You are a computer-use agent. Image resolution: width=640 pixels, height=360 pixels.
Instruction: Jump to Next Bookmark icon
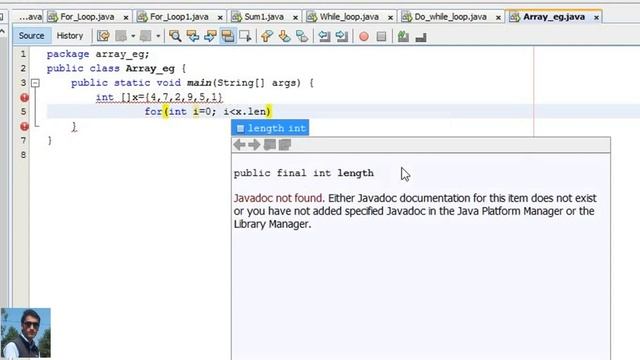click(284, 36)
